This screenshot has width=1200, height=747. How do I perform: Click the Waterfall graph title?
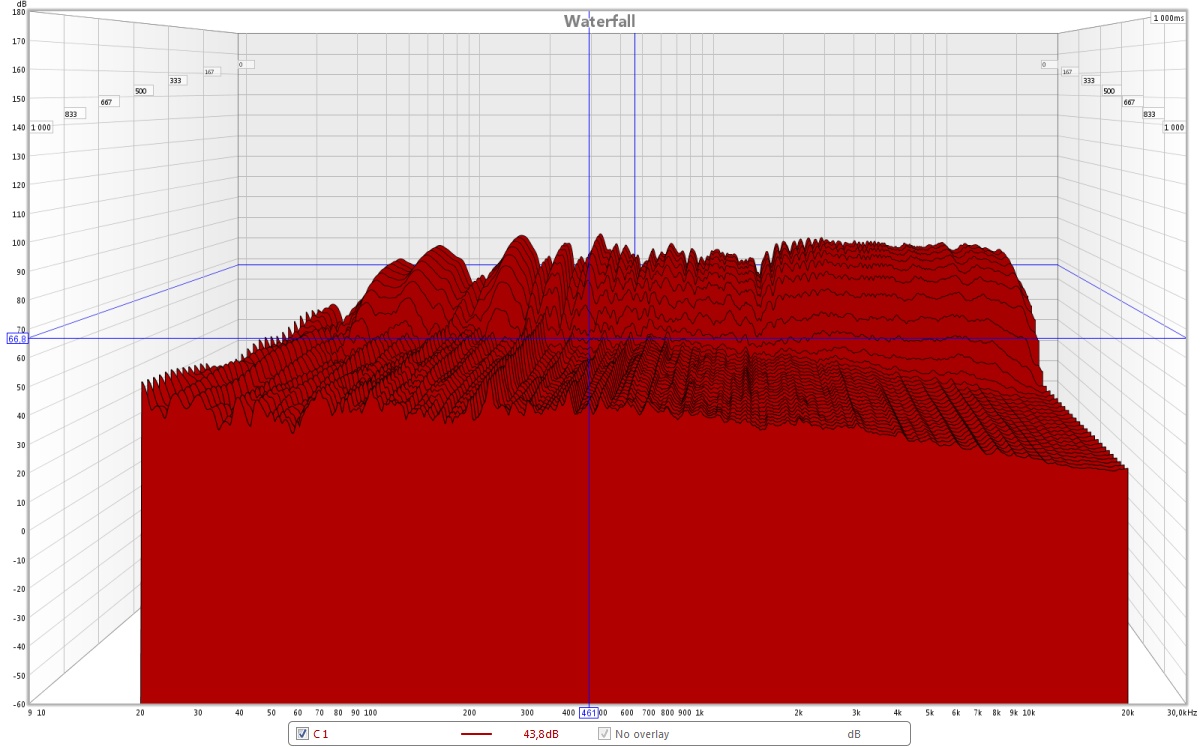coord(599,21)
